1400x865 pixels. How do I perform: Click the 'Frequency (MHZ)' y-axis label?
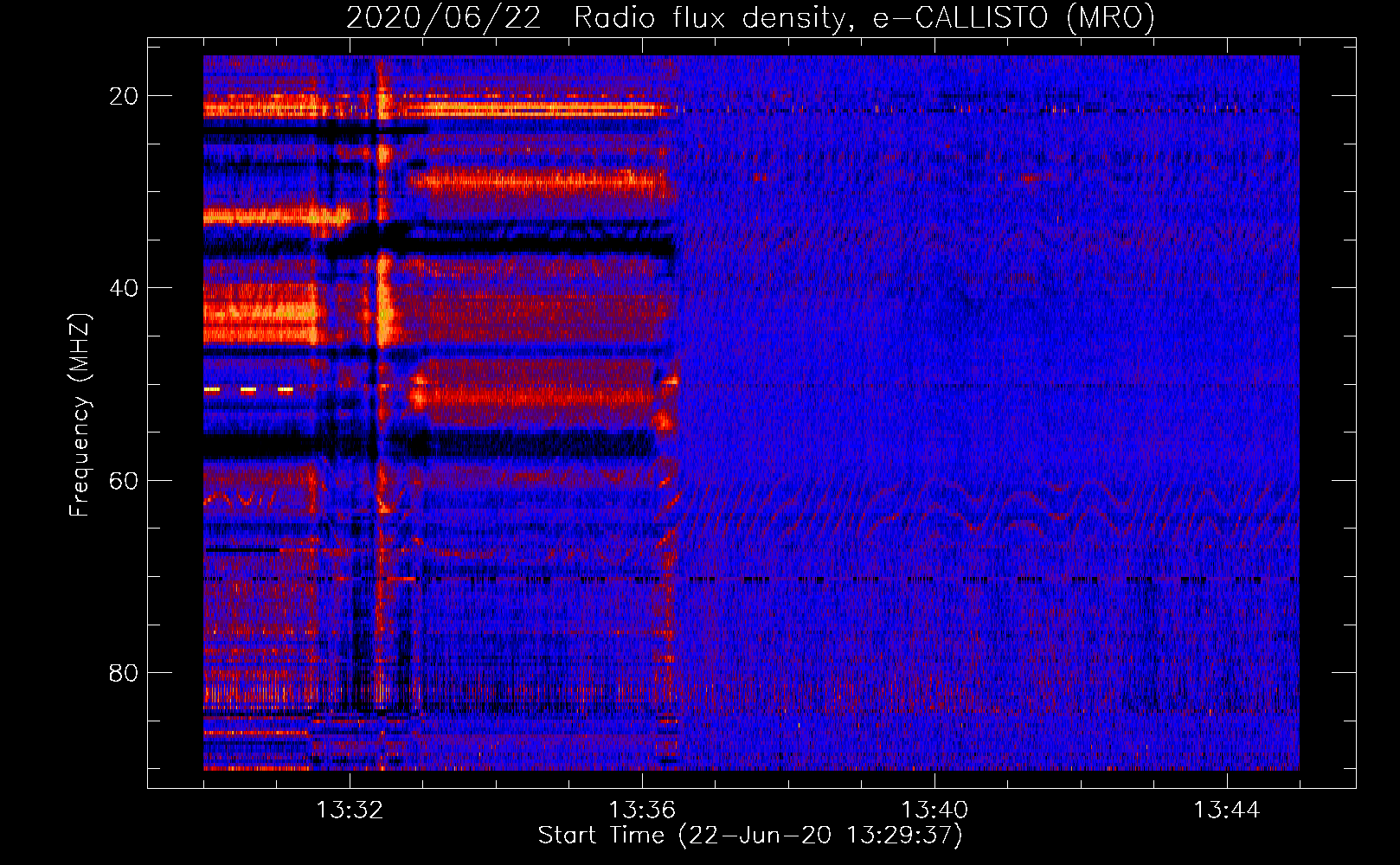point(80,416)
